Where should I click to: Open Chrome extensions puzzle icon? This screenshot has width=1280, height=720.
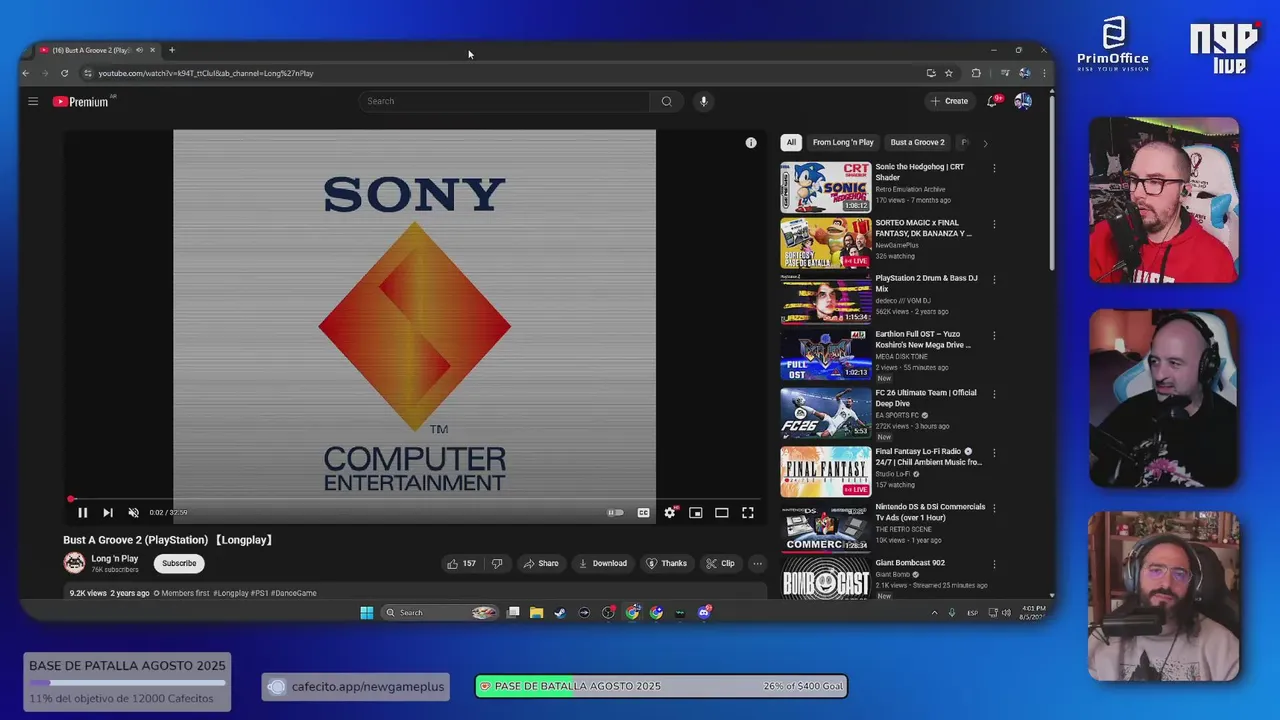pos(976,73)
